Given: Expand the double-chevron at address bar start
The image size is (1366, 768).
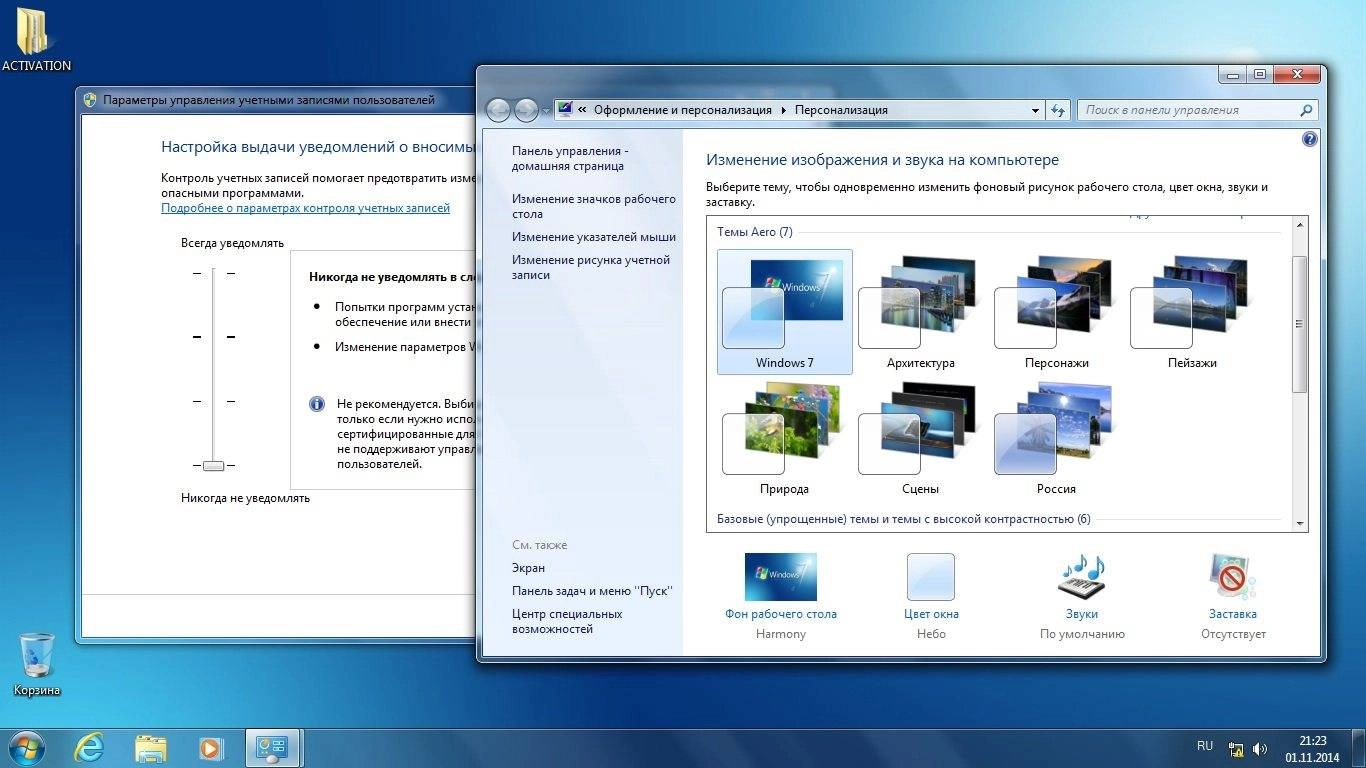Looking at the screenshot, I should pyautogui.click(x=582, y=110).
